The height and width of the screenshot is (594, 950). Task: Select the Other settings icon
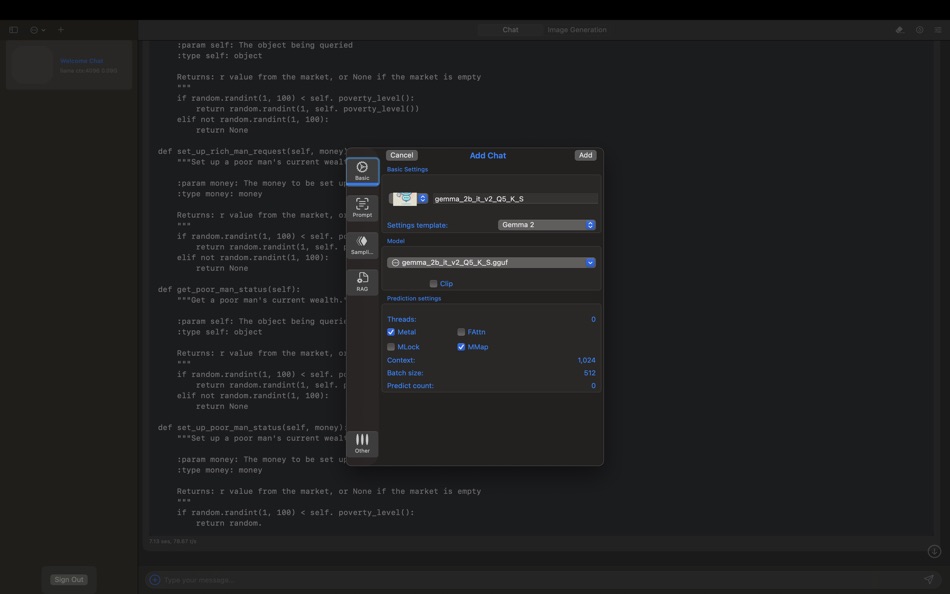click(362, 441)
